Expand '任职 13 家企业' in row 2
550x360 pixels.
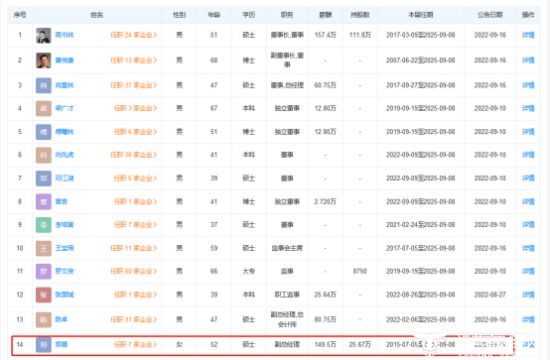click(134, 60)
